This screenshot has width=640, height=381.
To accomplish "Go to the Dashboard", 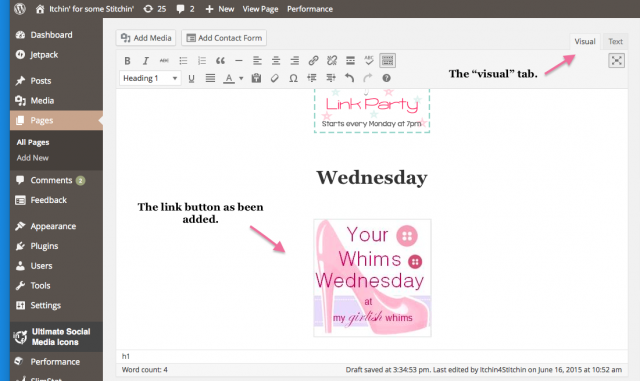I will click(56, 35).
